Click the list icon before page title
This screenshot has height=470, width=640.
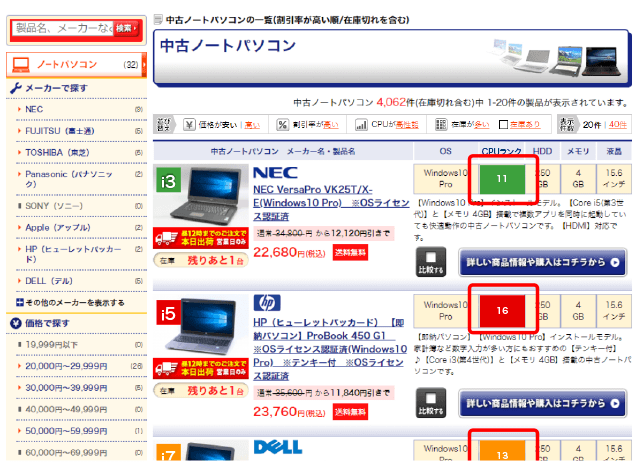[x=158, y=19]
